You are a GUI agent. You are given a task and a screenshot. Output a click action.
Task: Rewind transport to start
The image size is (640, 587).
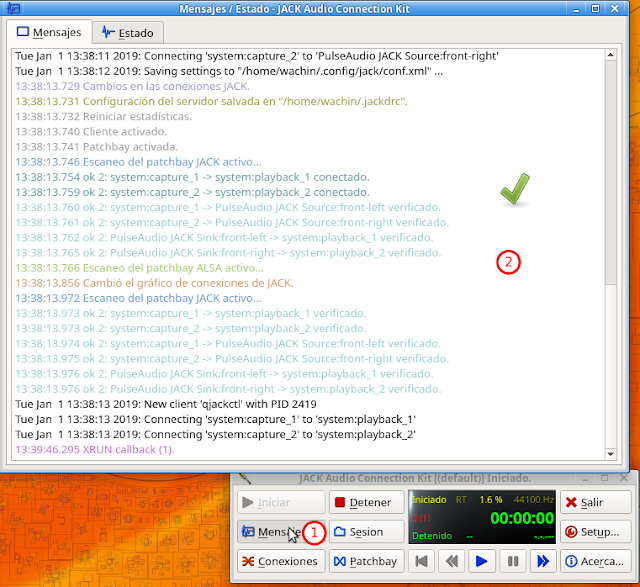pos(421,561)
